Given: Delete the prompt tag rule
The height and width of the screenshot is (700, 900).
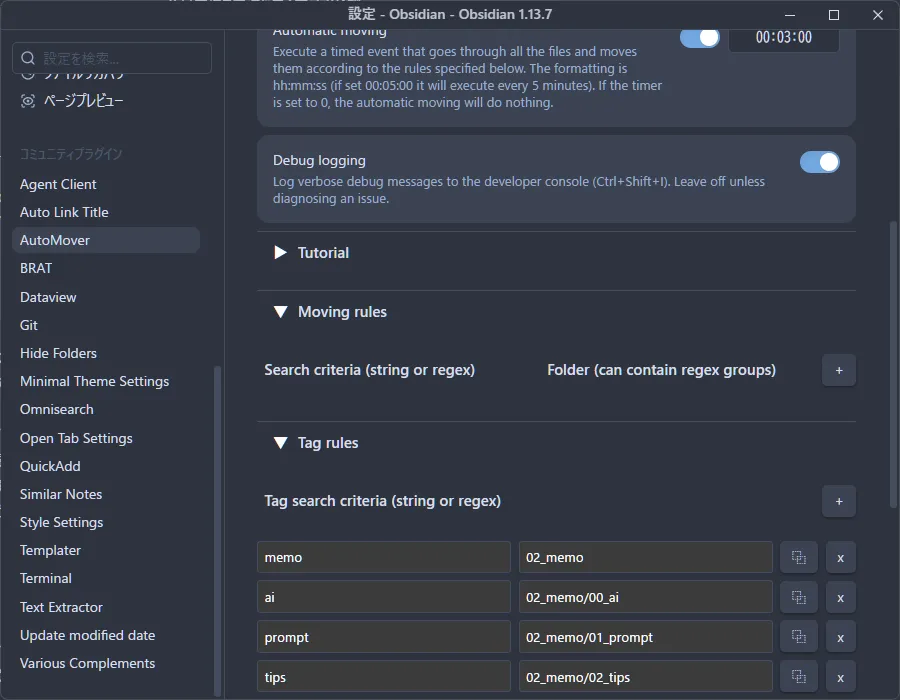Looking at the screenshot, I should point(840,637).
